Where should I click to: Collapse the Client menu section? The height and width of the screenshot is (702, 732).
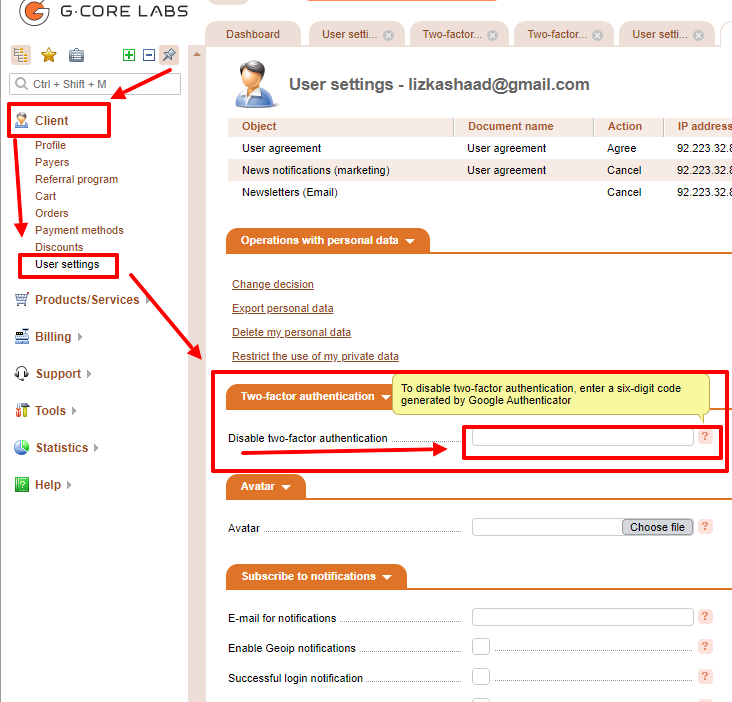click(51, 120)
